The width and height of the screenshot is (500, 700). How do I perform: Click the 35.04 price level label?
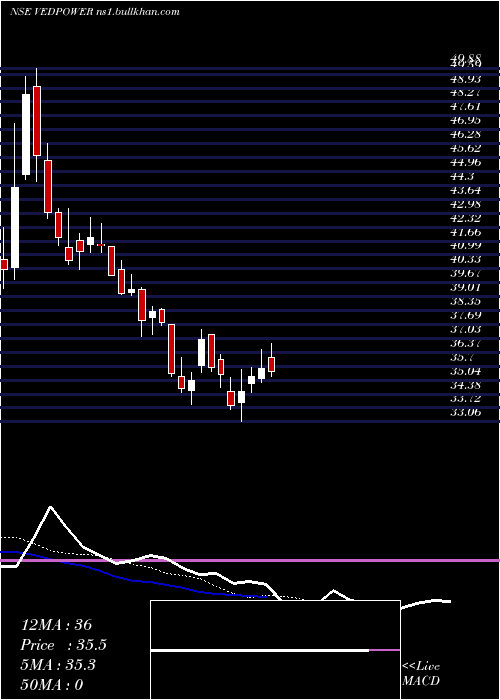tap(466, 371)
